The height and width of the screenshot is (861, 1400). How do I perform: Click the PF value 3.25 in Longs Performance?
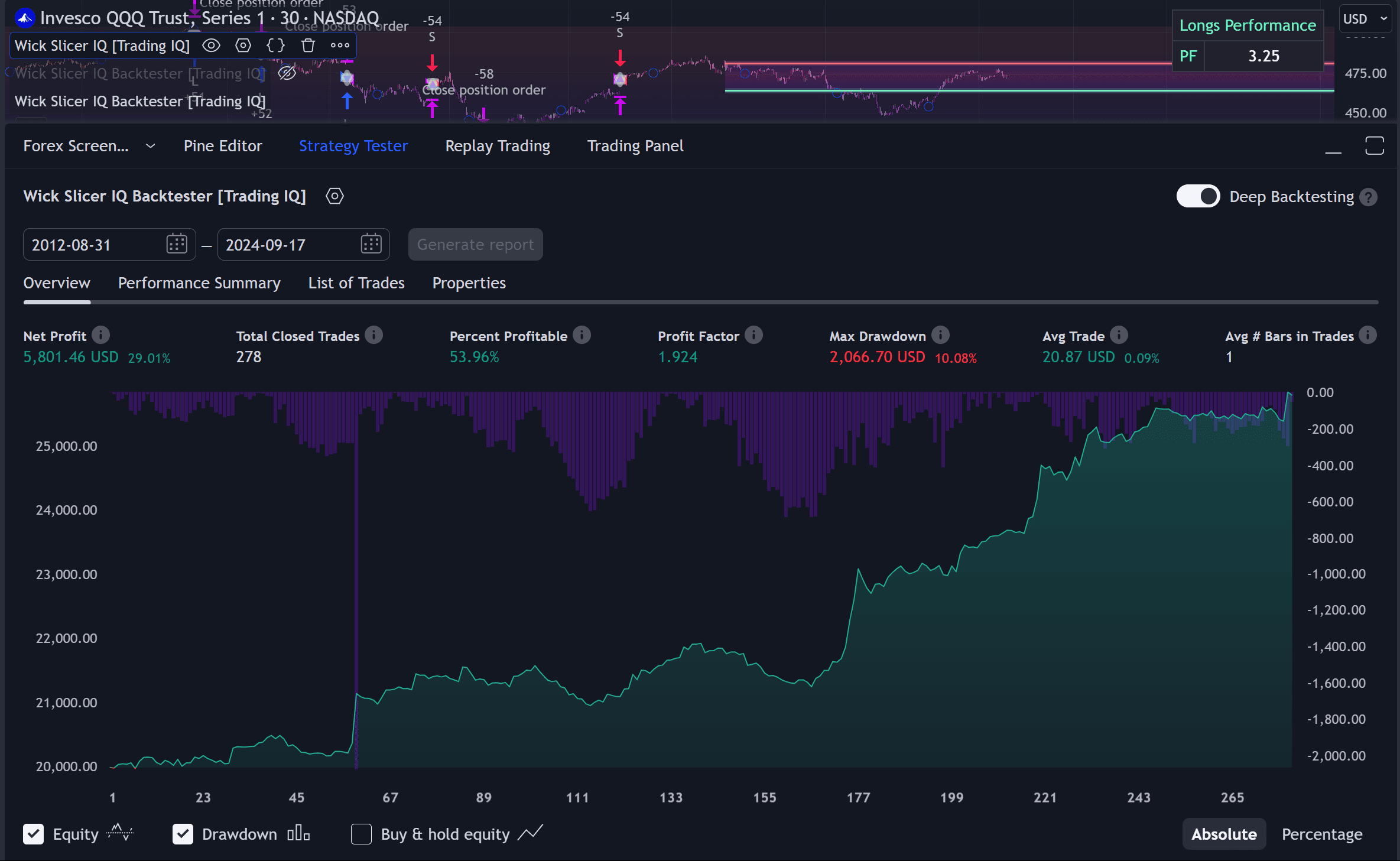click(1263, 56)
